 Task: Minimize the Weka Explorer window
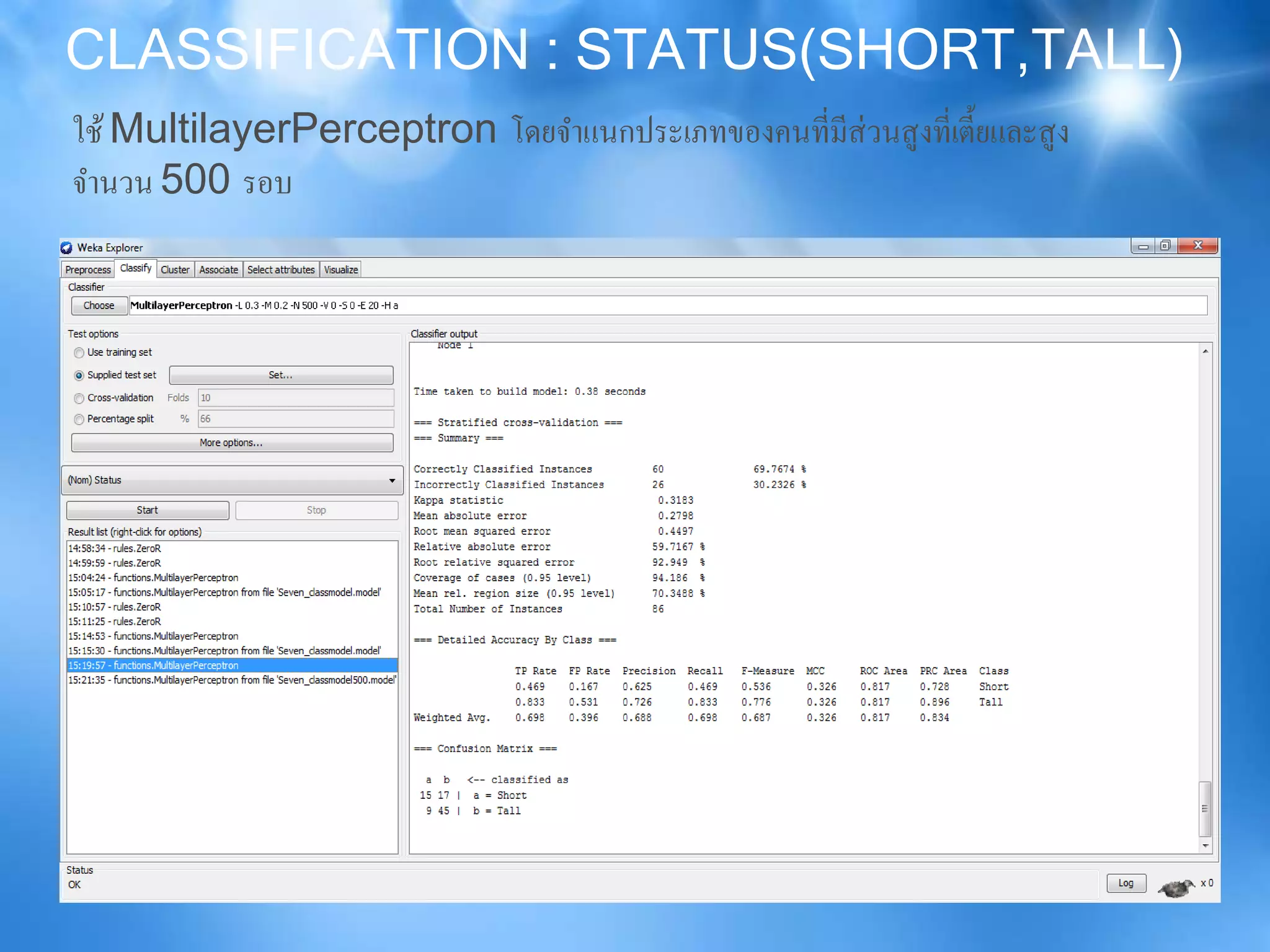click(x=1143, y=246)
